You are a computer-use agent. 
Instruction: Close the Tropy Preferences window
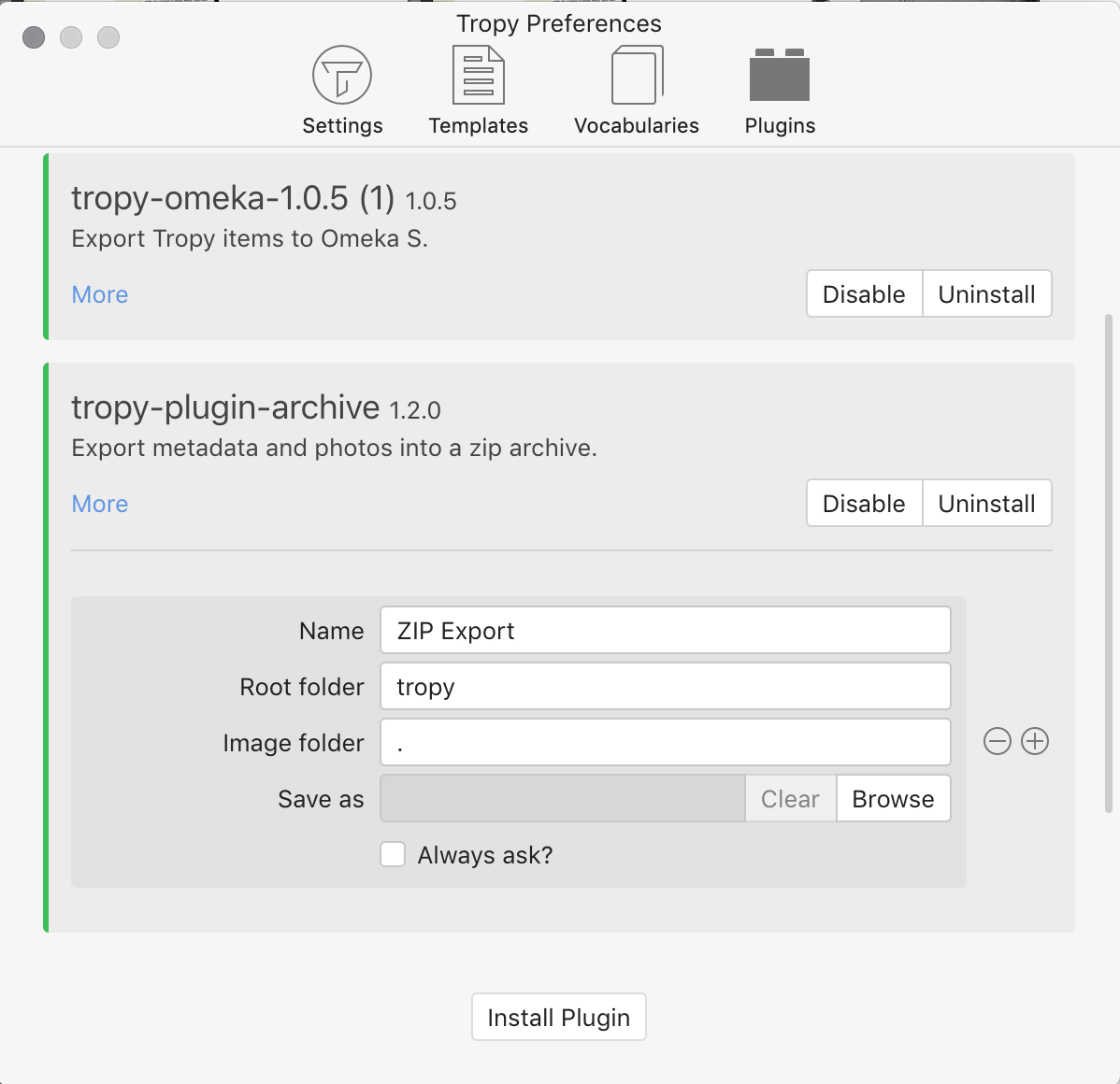tap(34, 37)
